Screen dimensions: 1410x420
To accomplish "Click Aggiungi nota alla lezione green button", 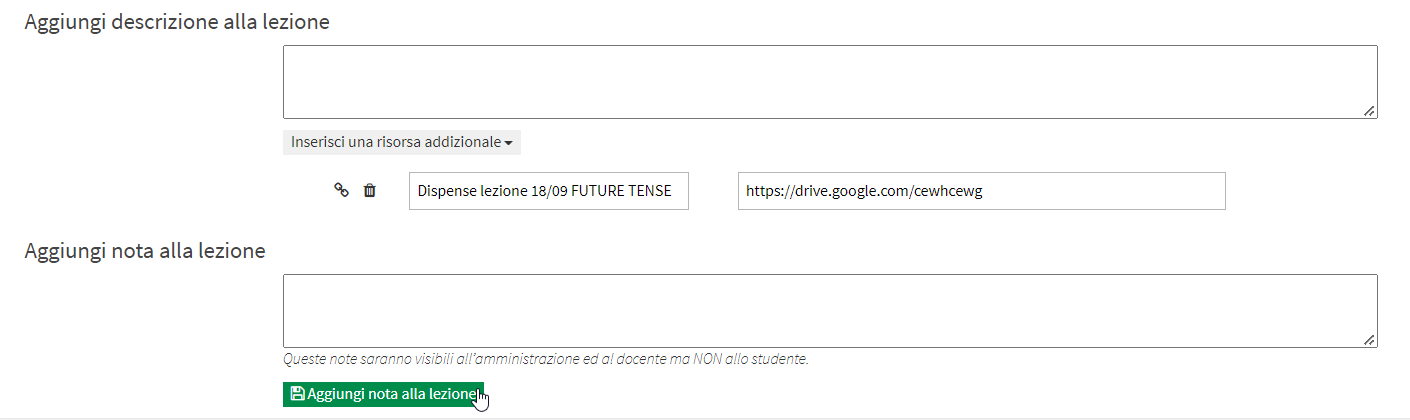I will click(383, 394).
